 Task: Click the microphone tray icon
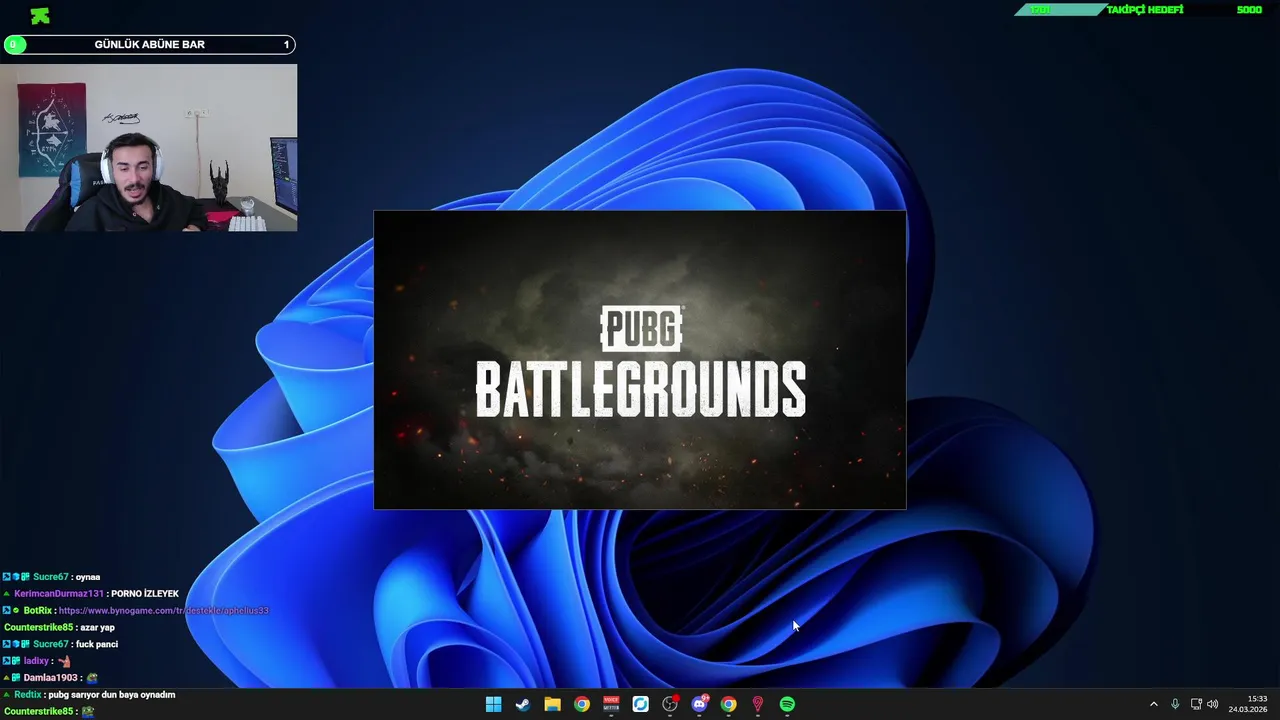tap(1175, 704)
